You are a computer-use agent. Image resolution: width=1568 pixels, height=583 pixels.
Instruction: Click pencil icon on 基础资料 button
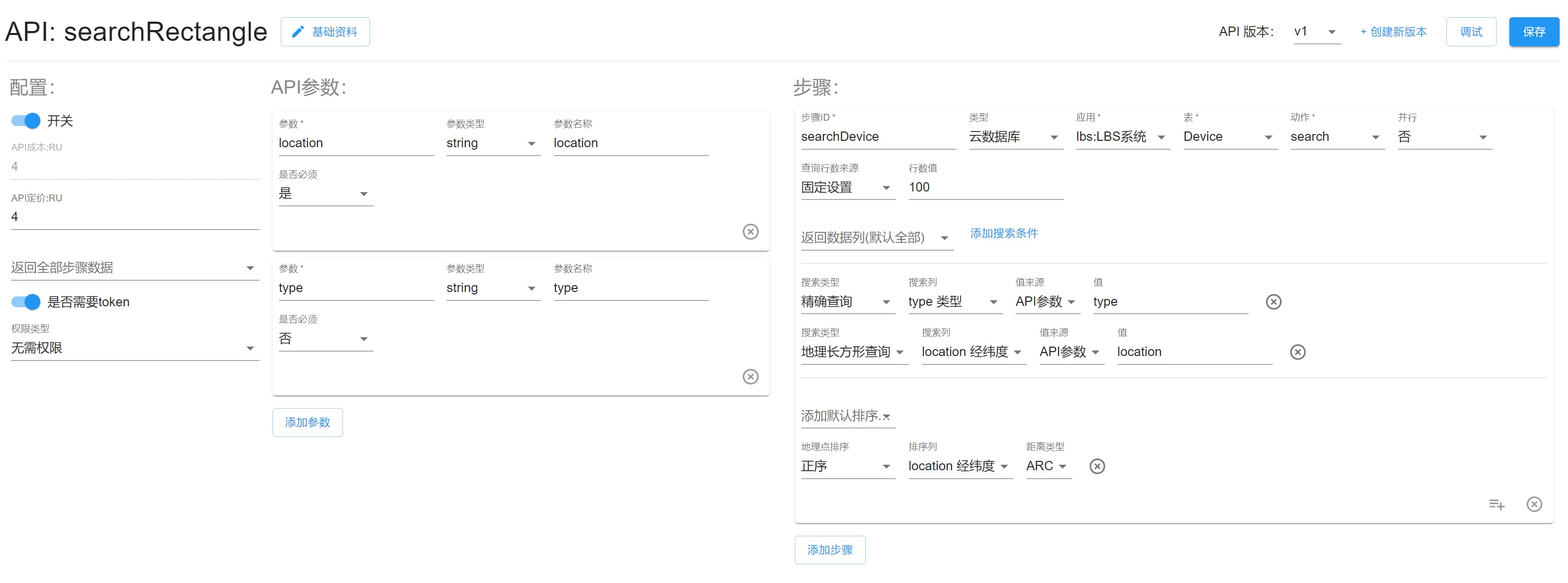click(x=298, y=32)
